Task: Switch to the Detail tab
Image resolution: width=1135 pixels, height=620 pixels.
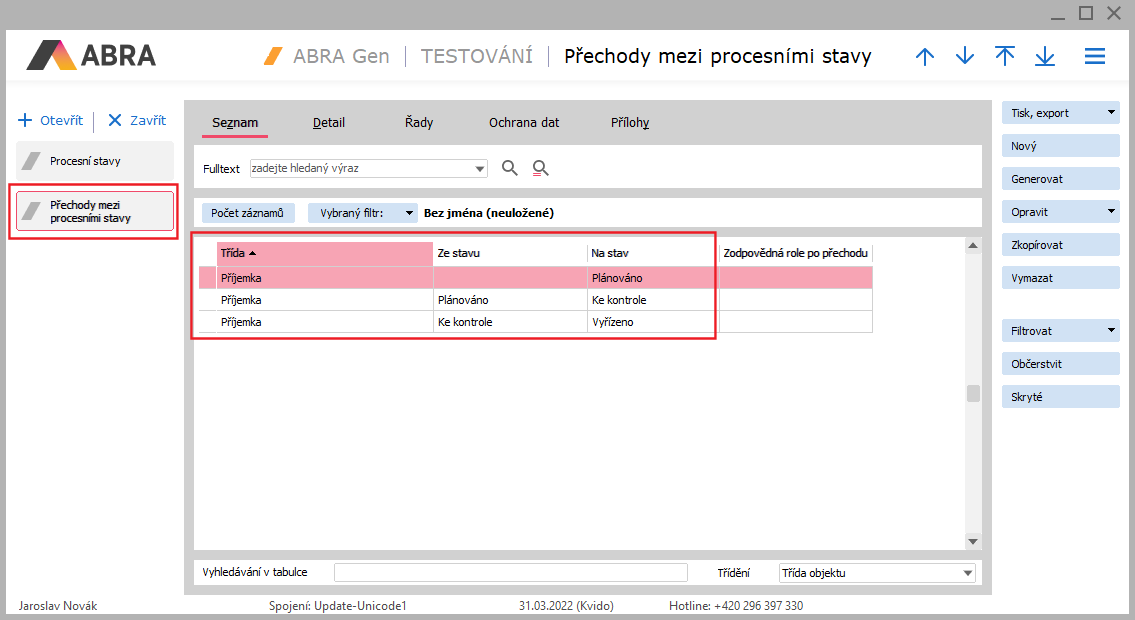Action: point(329,123)
